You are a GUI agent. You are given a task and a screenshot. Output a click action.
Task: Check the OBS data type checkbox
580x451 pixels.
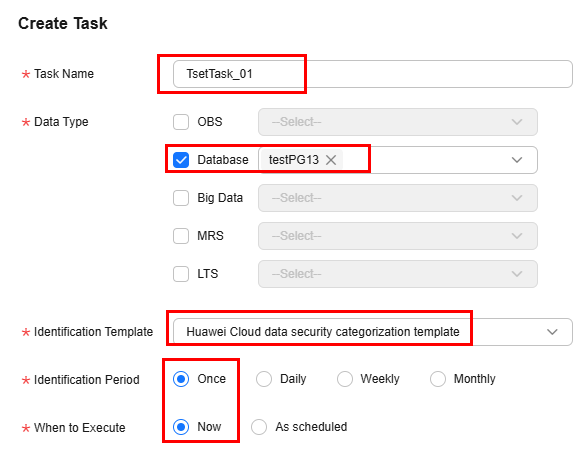click(181, 122)
